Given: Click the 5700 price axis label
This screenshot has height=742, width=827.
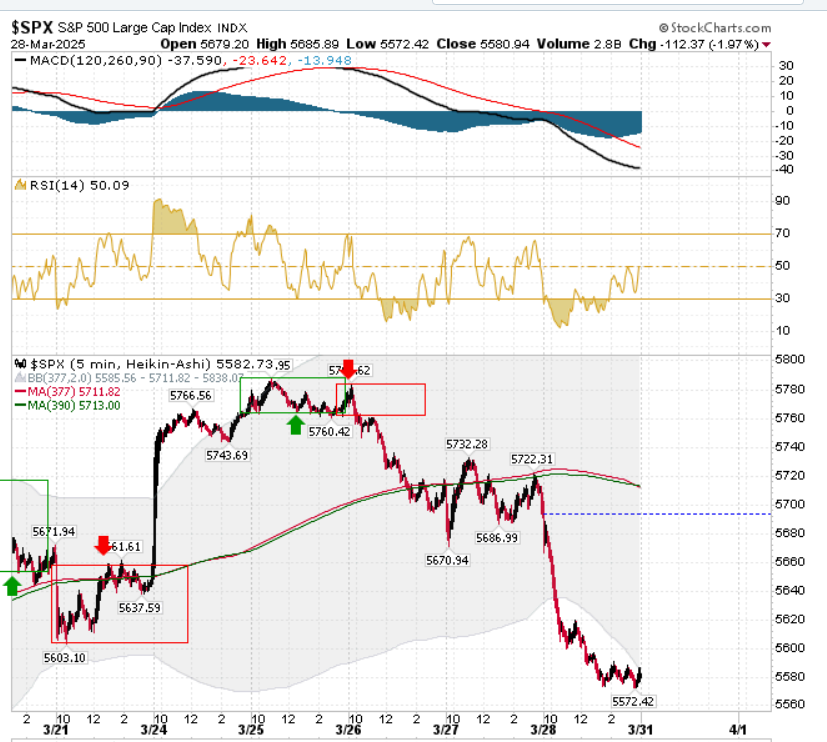Looking at the screenshot, I should click(x=790, y=504).
